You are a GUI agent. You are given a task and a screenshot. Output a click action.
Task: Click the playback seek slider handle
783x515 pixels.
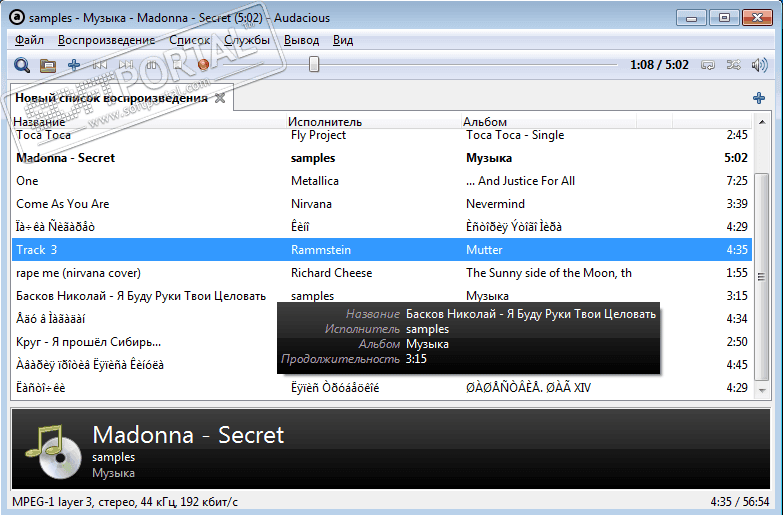tap(314, 64)
